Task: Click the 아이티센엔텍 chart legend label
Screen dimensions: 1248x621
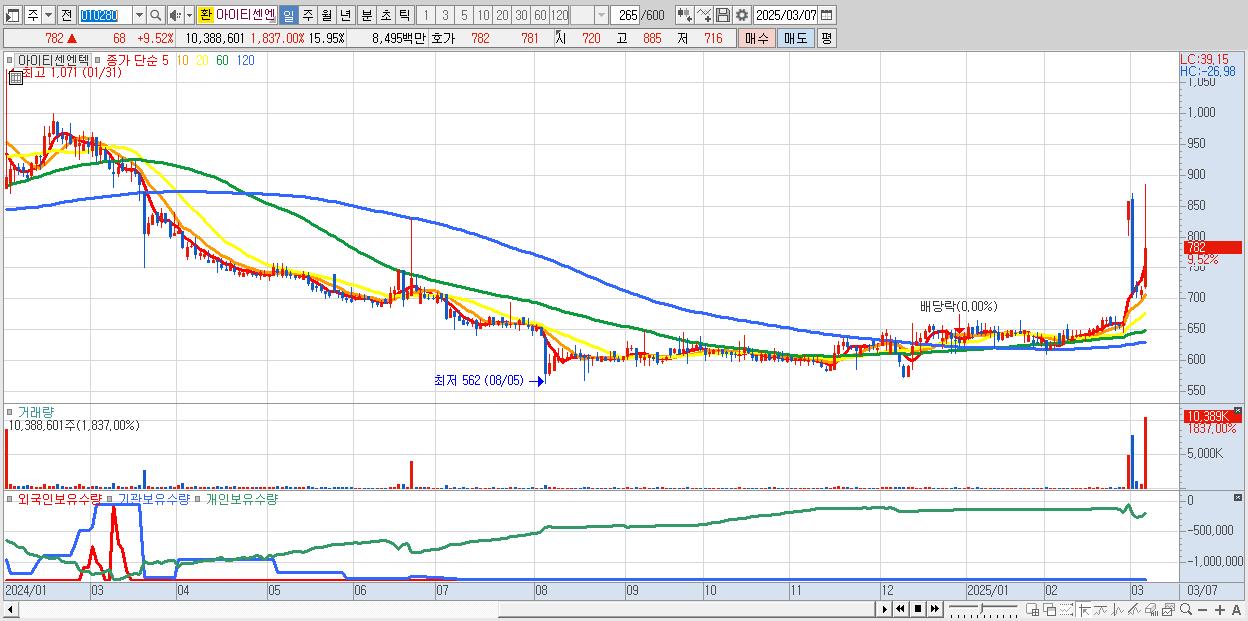Action: click(x=53, y=60)
